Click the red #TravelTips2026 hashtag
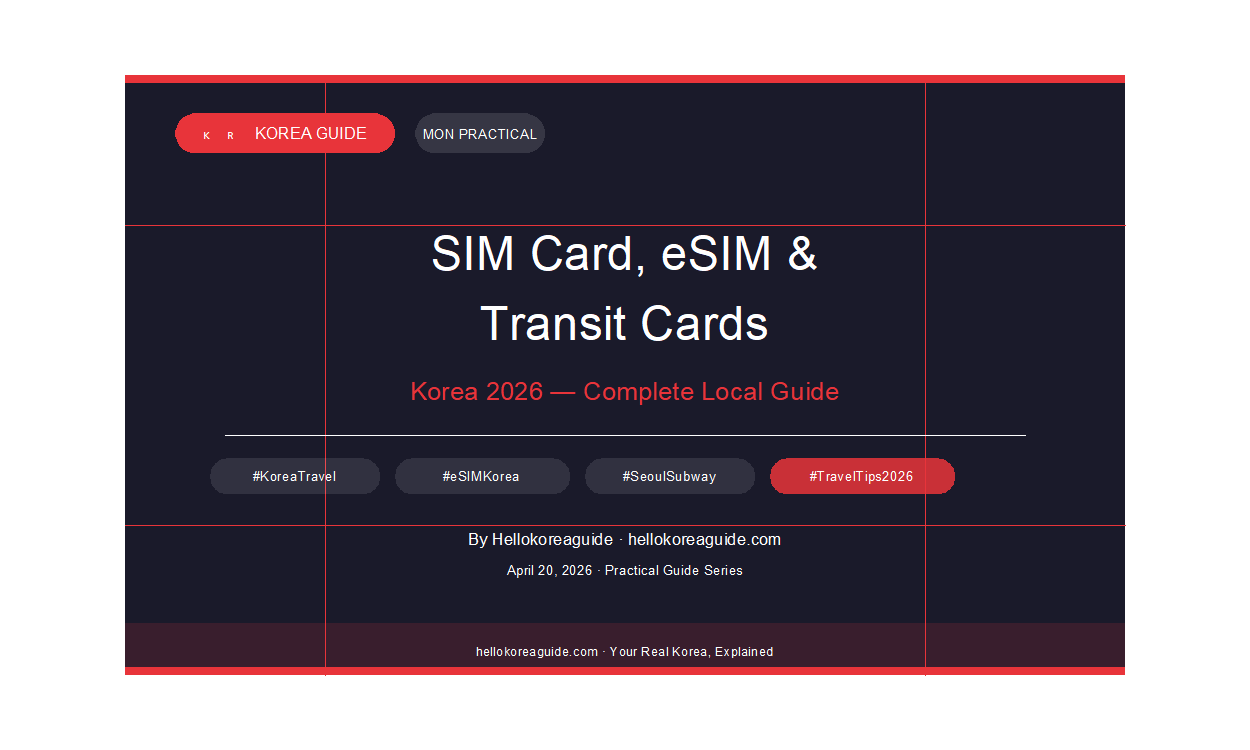The width and height of the screenshot is (1250, 750). tap(861, 477)
